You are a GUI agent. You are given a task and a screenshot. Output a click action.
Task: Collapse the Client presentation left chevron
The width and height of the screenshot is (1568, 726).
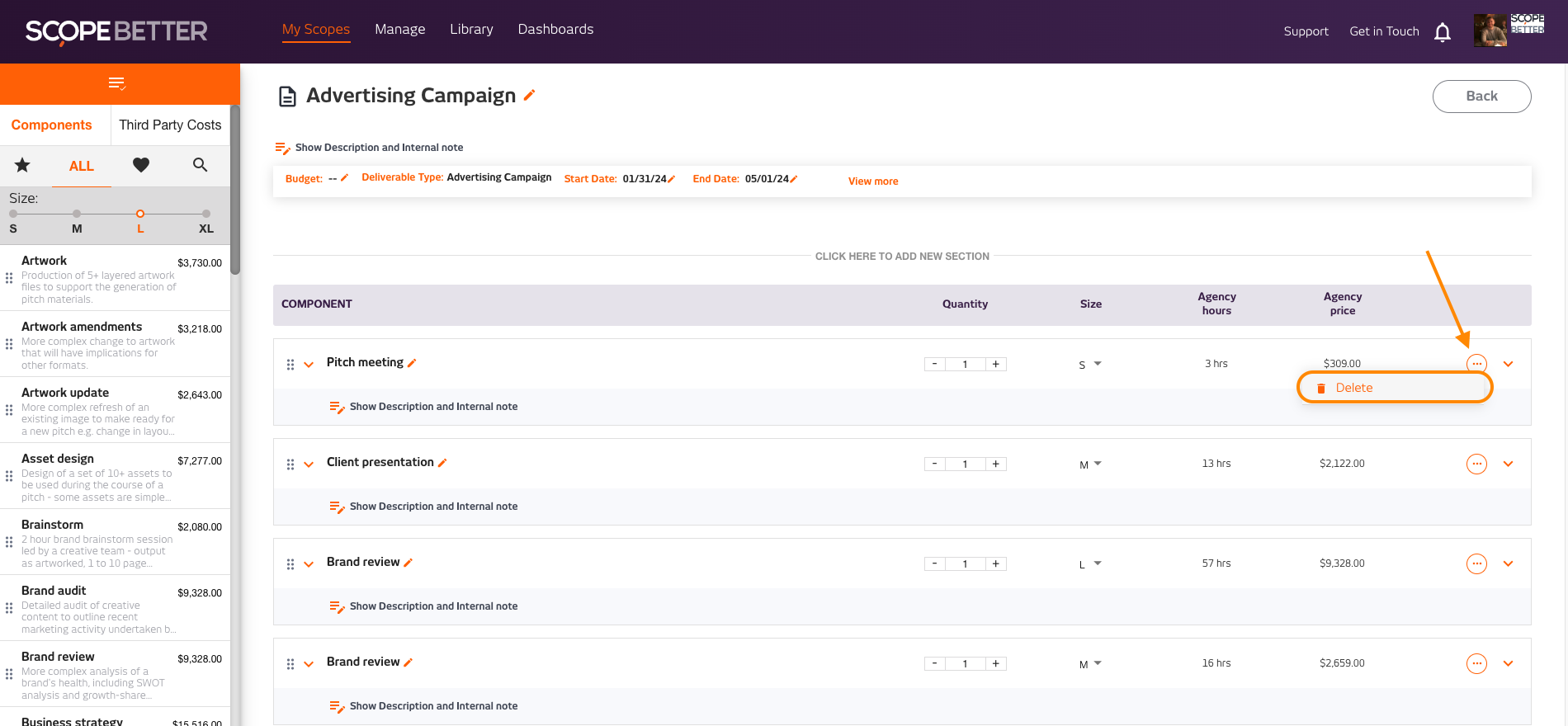tap(309, 464)
